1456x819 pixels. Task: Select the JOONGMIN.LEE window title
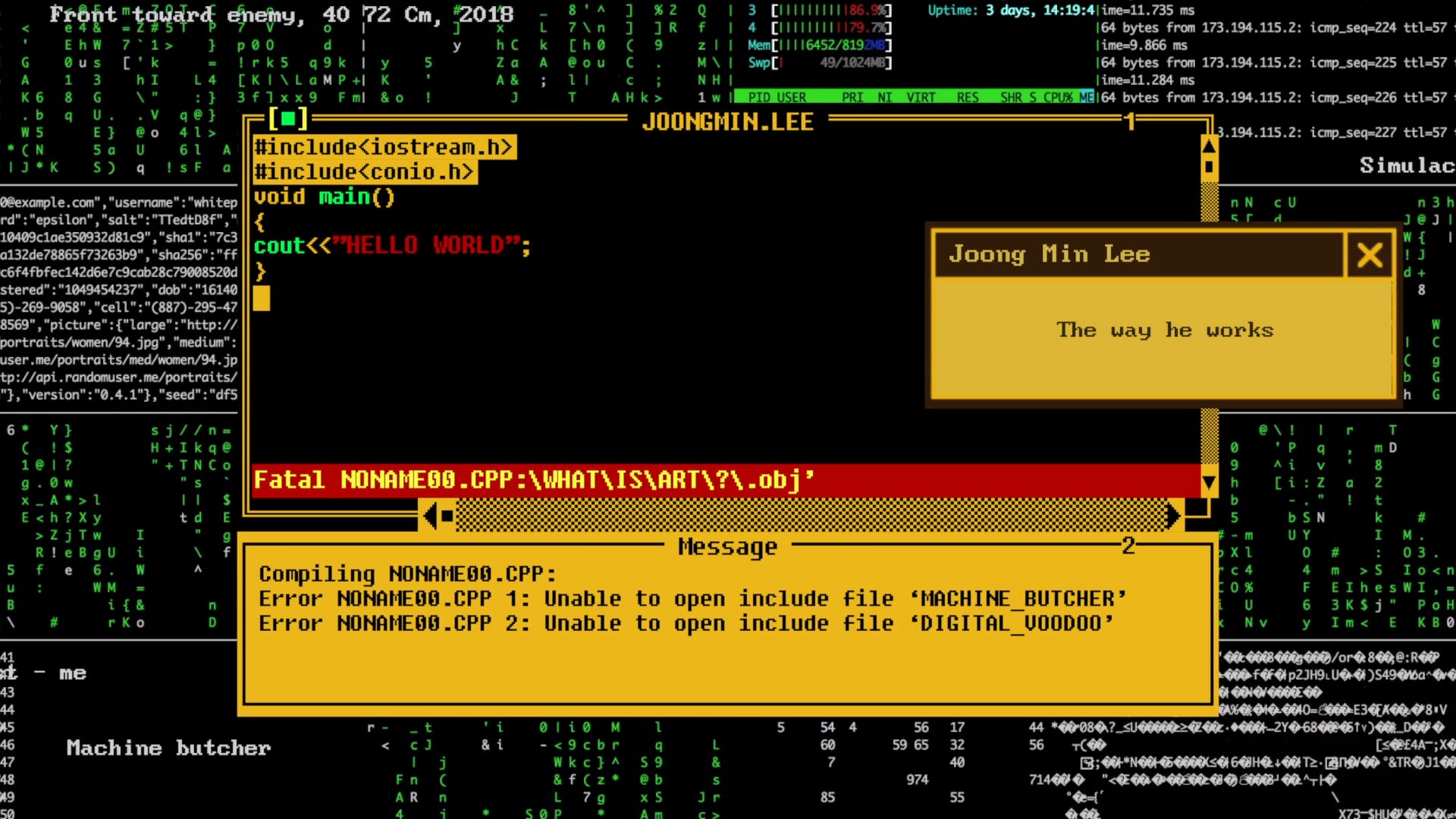pos(727,121)
